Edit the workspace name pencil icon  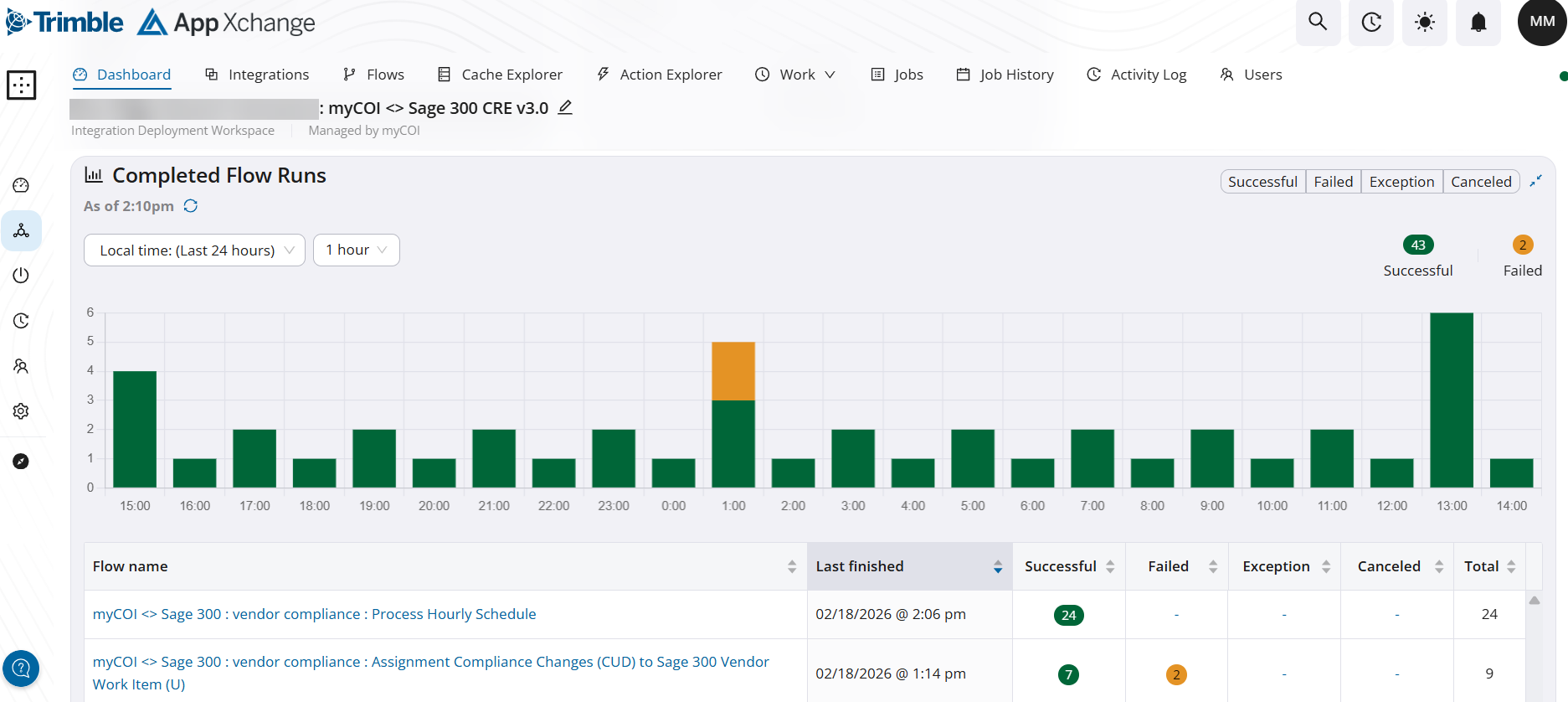565,107
